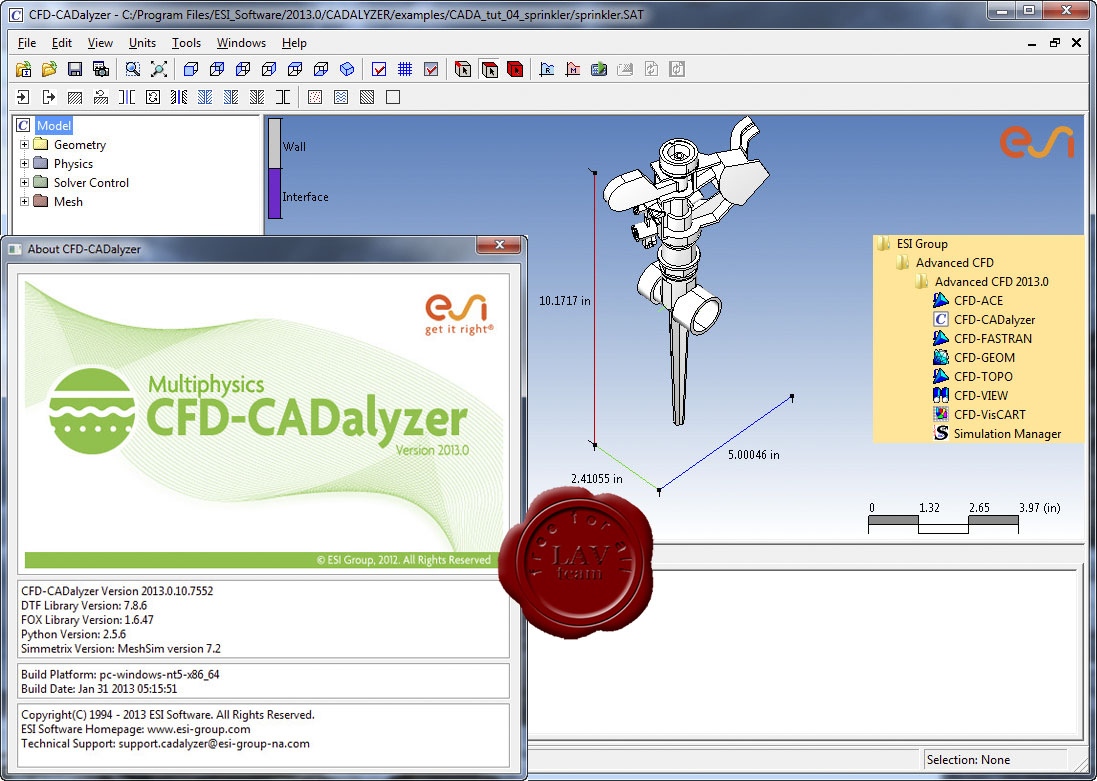This screenshot has height=781, width=1097.
Task: Toggle the gray-shaded red checkmark icon
Action: tap(431, 69)
